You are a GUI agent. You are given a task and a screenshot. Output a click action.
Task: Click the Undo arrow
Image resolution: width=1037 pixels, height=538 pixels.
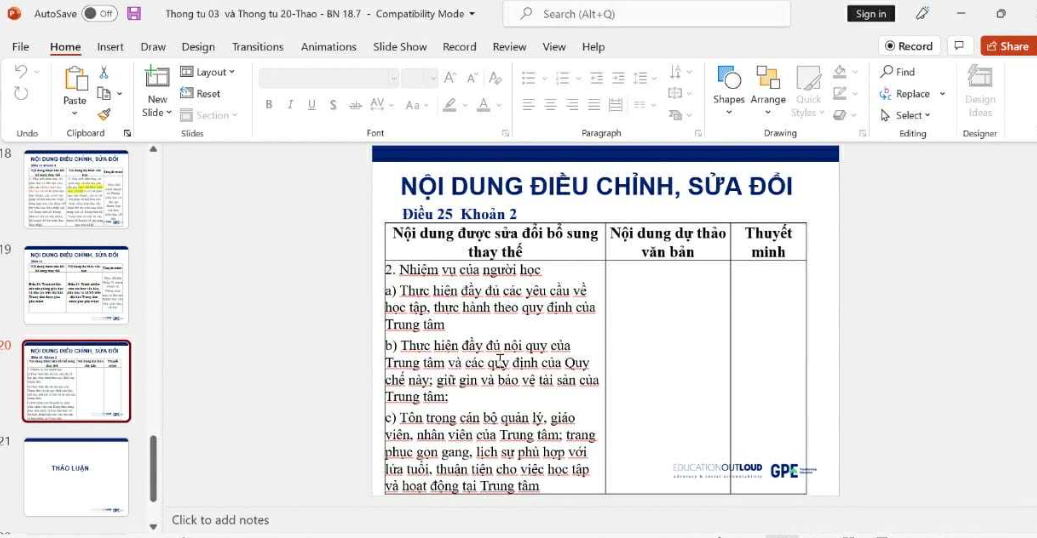[x=22, y=72]
